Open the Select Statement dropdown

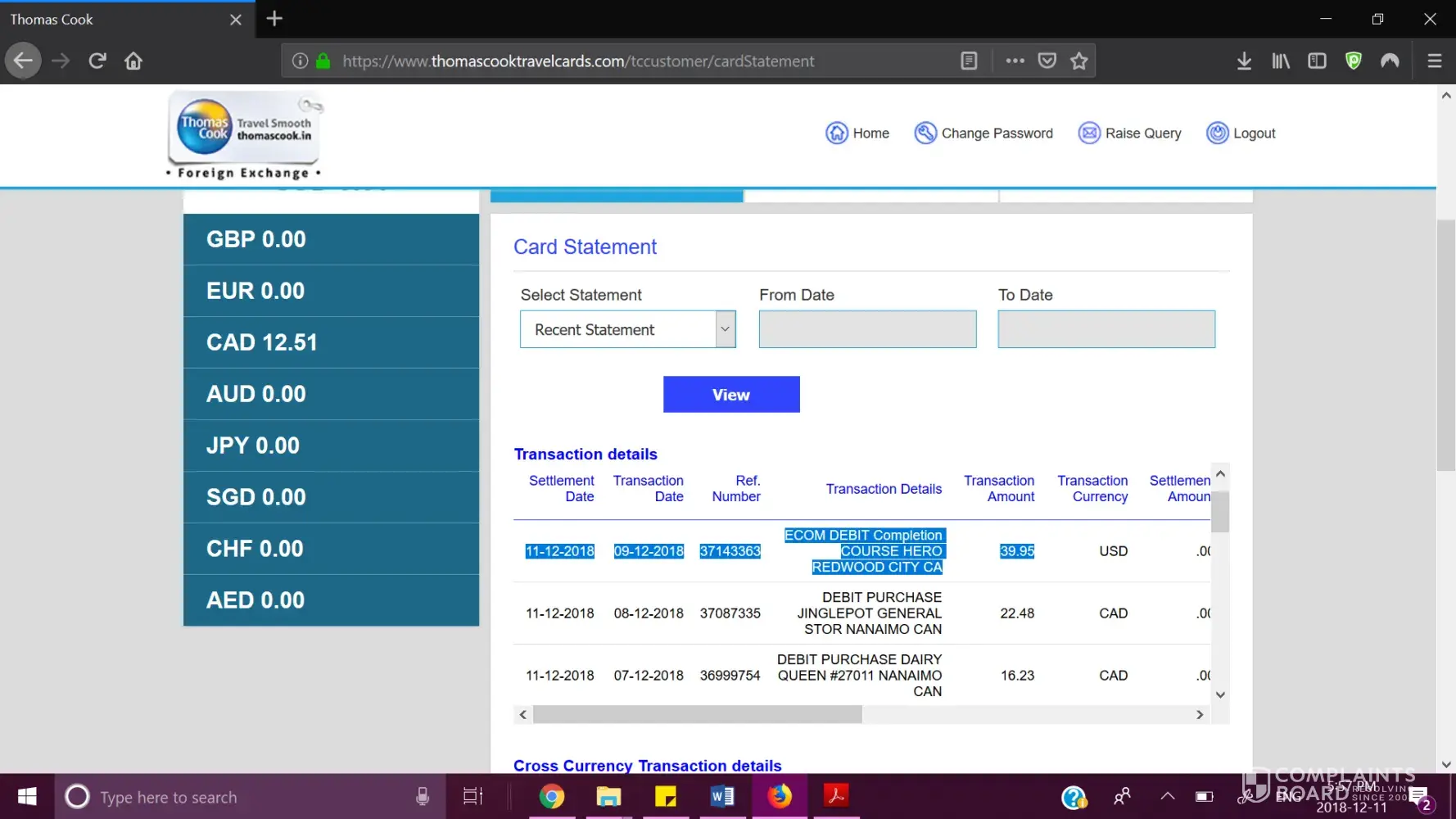tap(627, 329)
